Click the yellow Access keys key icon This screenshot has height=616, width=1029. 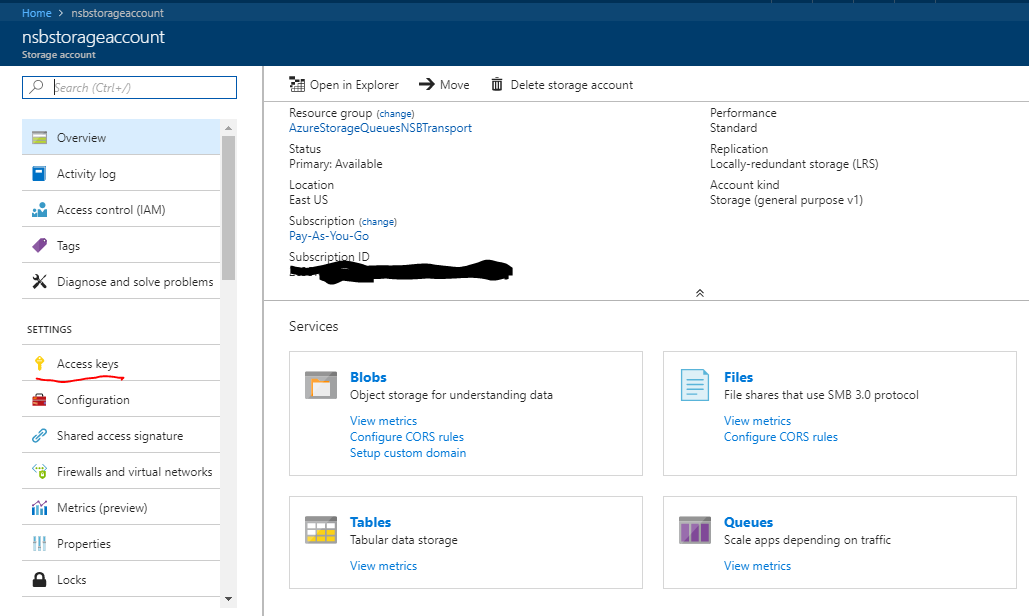(x=39, y=363)
